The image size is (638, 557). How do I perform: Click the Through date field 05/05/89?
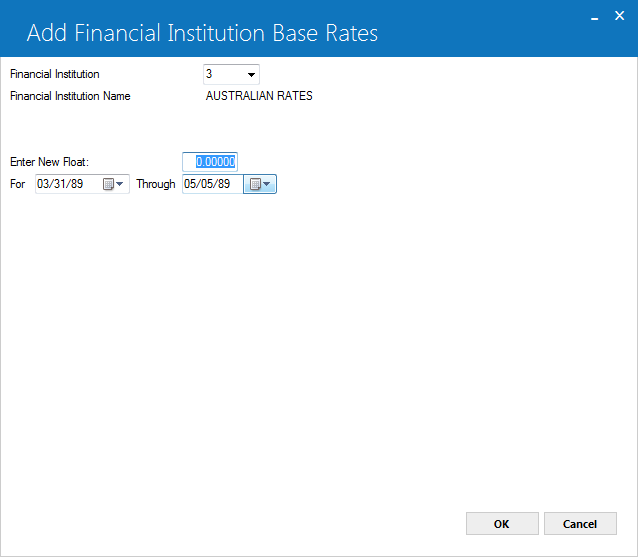(x=213, y=184)
